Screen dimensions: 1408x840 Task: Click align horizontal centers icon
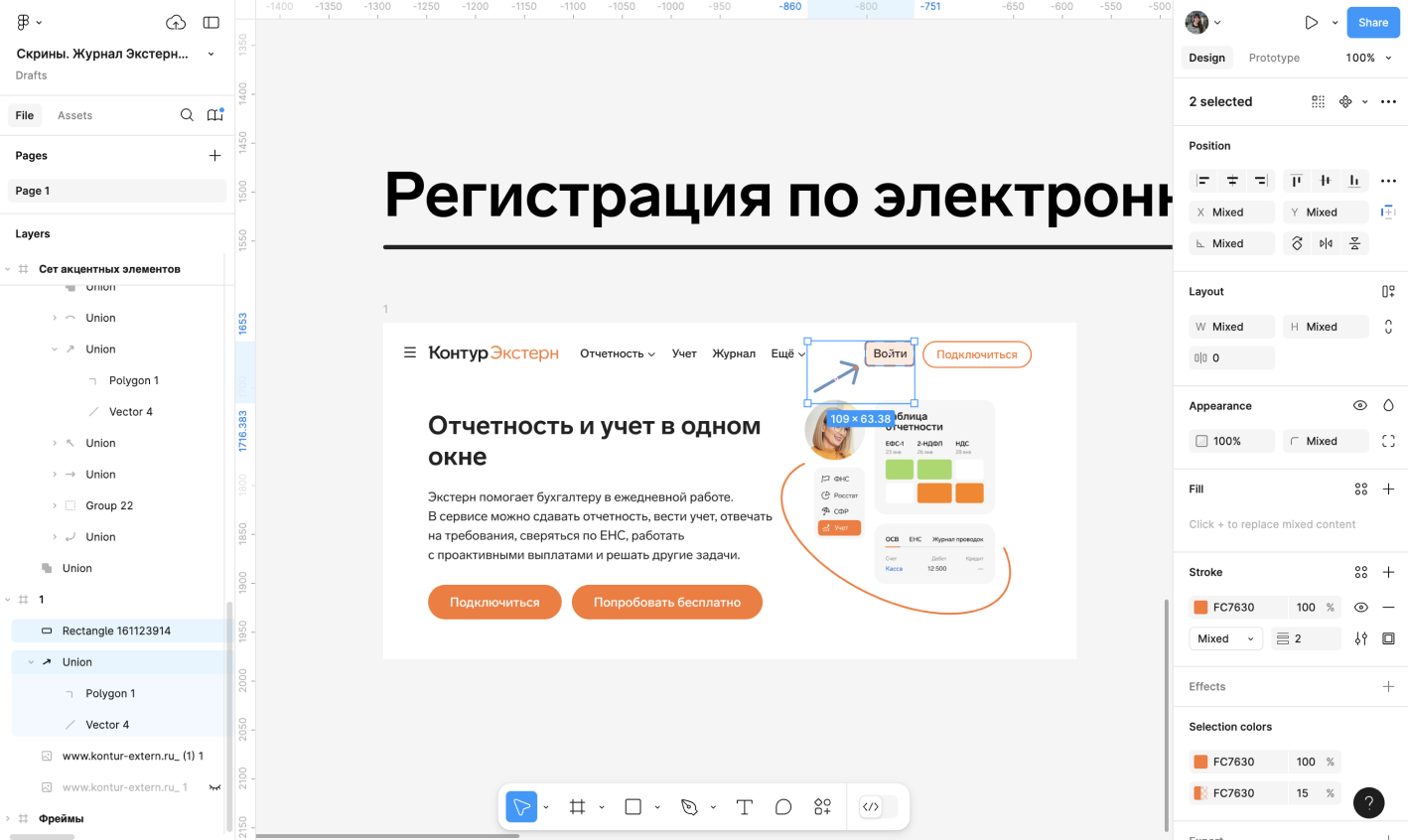pyautogui.click(x=1232, y=181)
